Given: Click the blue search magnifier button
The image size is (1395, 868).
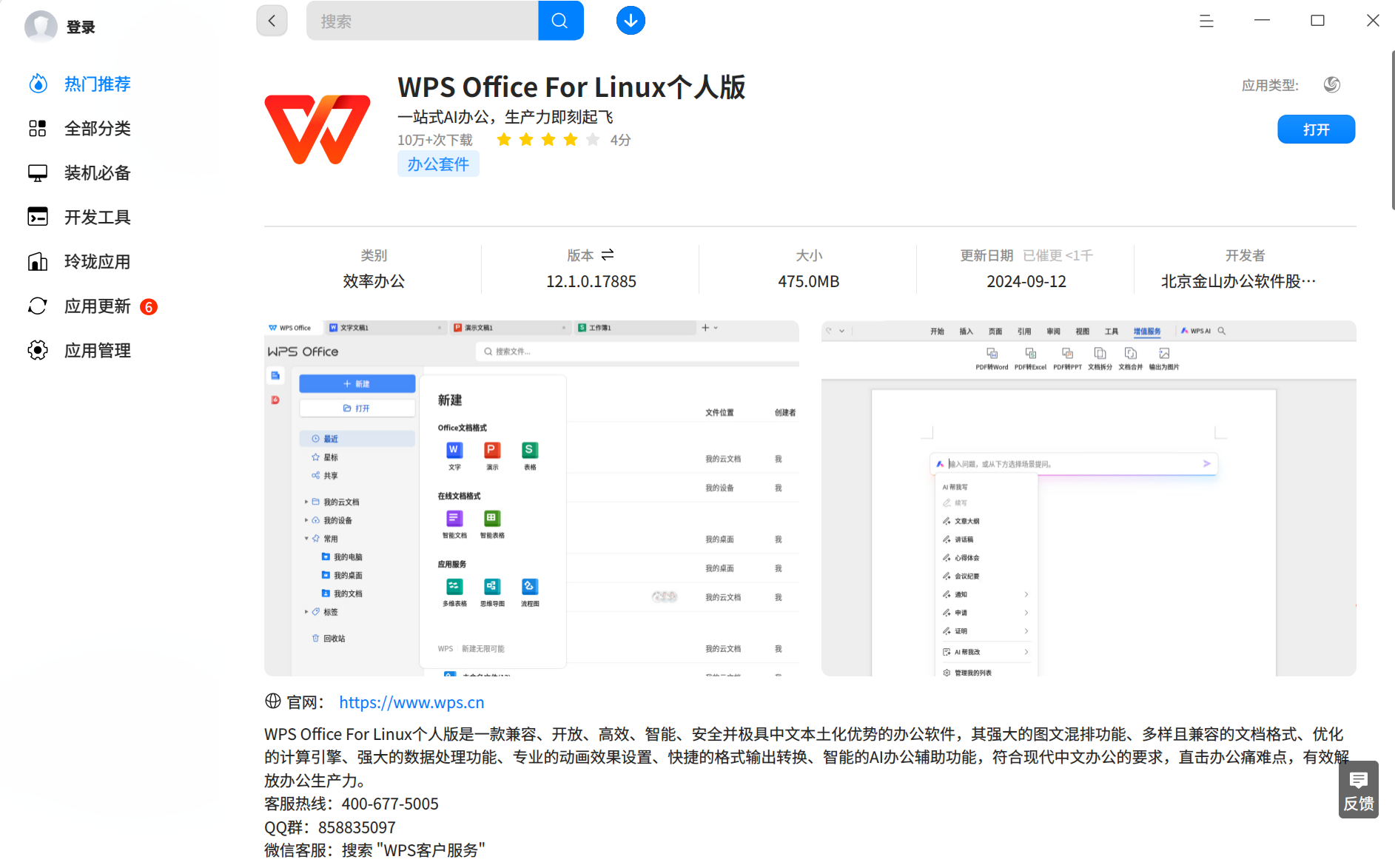Looking at the screenshot, I should [x=560, y=21].
